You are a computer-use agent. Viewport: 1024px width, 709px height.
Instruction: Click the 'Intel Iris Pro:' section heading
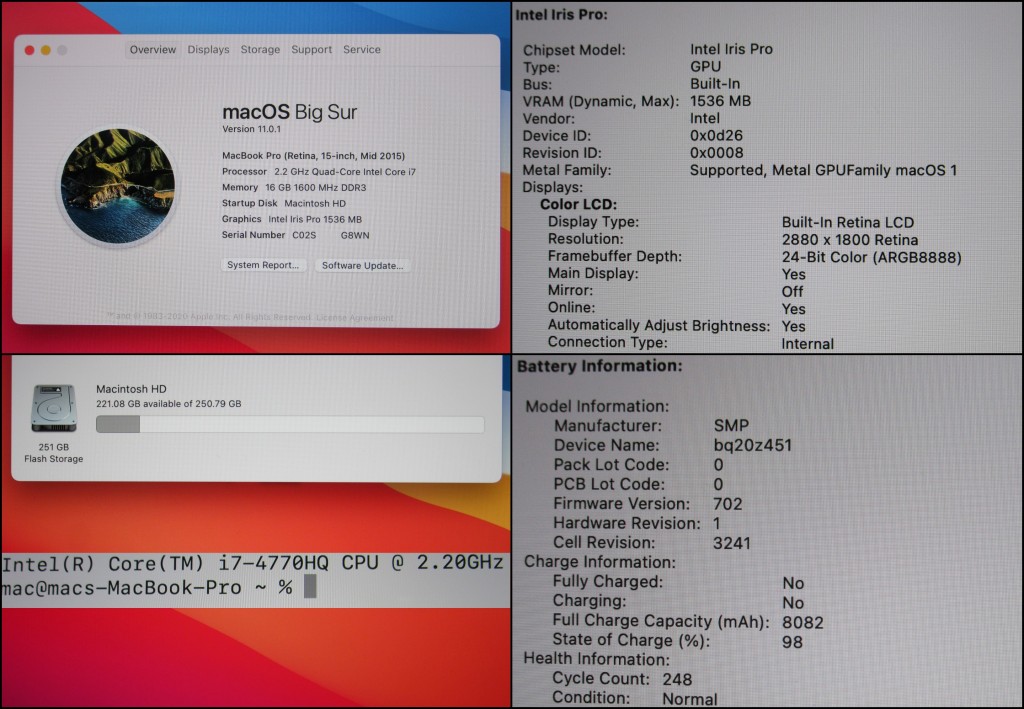pos(562,15)
